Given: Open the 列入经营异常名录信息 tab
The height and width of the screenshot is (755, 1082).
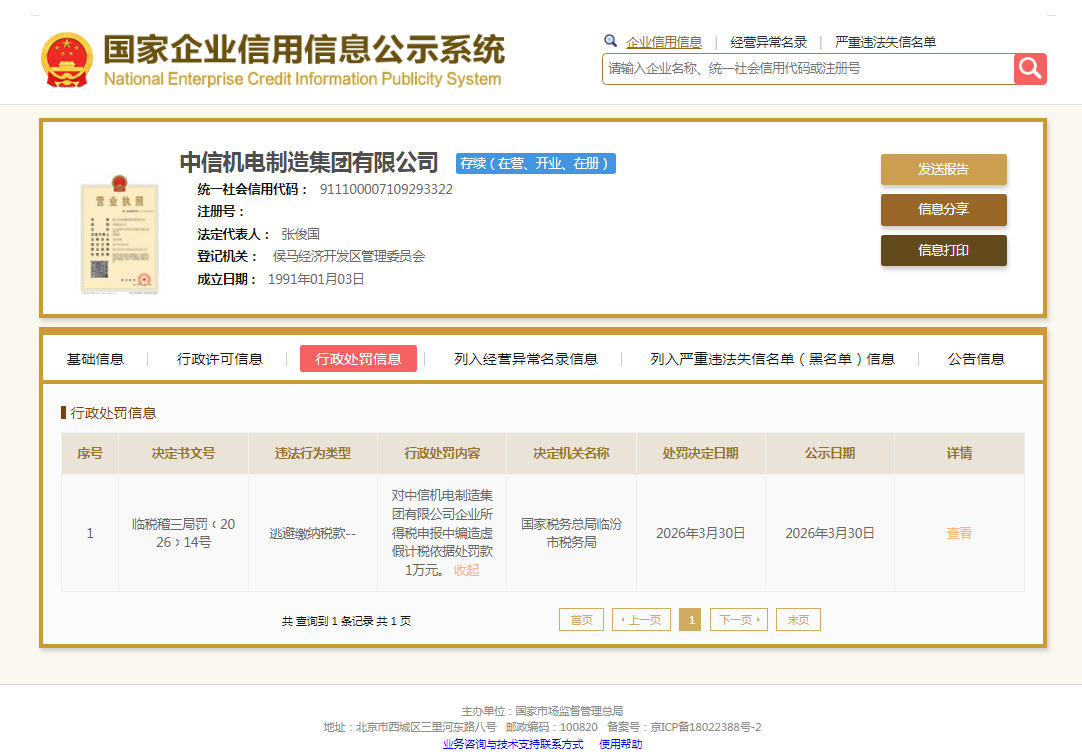Looking at the screenshot, I should pos(525,359).
